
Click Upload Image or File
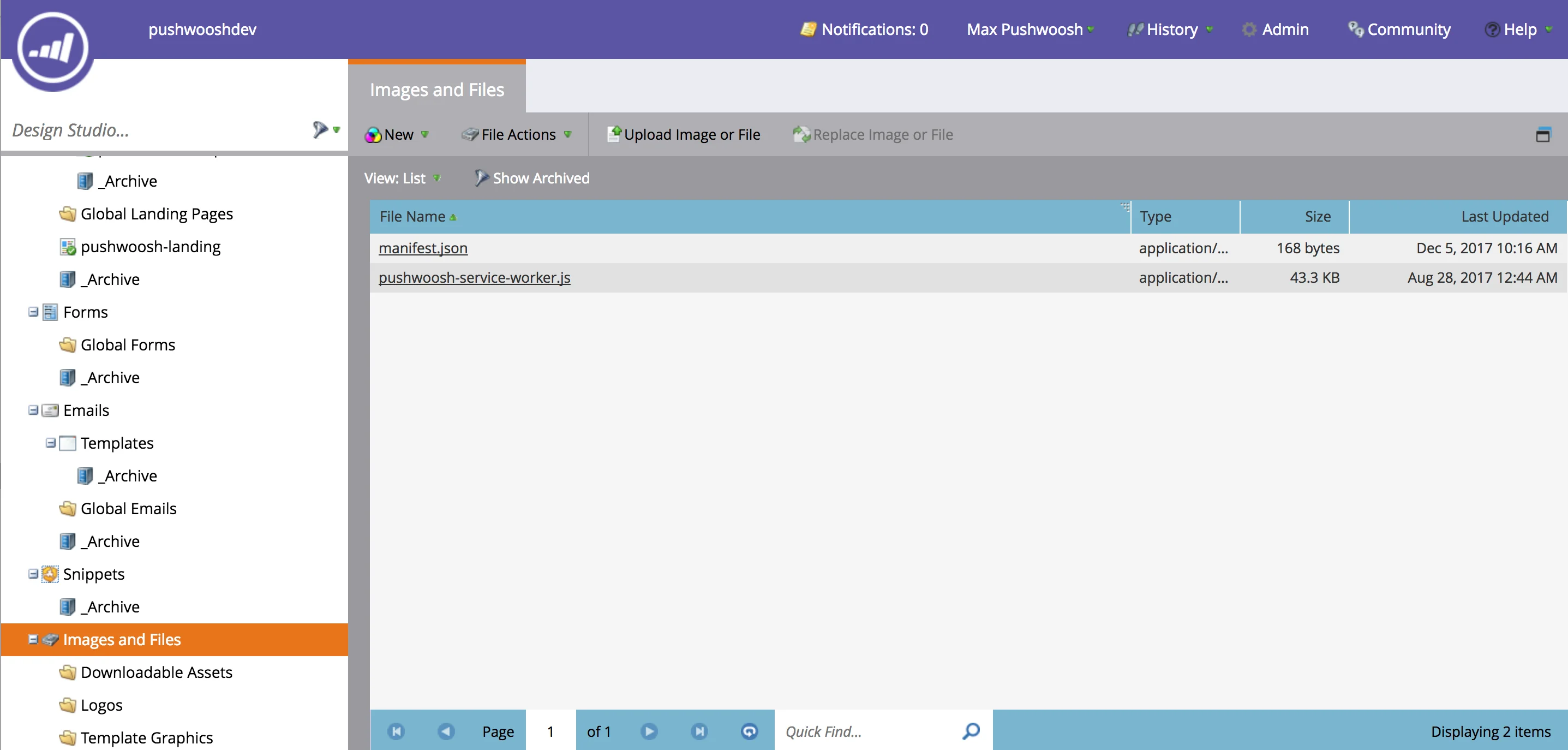[x=685, y=134]
